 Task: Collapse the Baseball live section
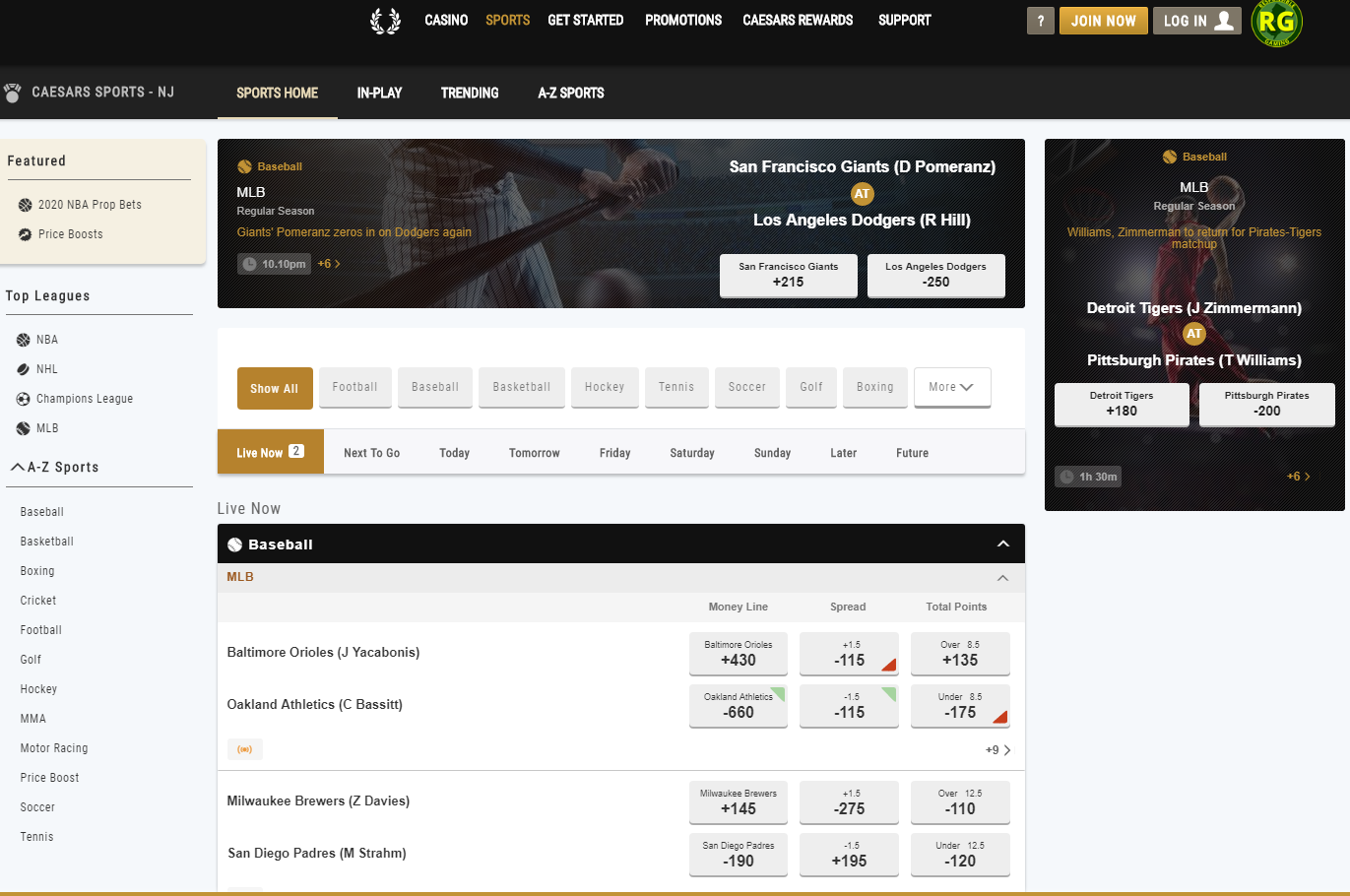1002,544
